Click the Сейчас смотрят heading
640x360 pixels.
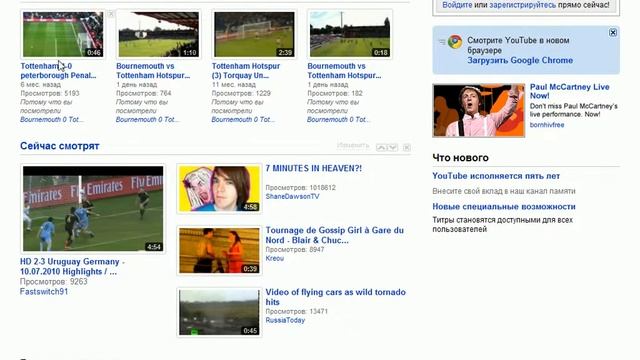coord(60,146)
